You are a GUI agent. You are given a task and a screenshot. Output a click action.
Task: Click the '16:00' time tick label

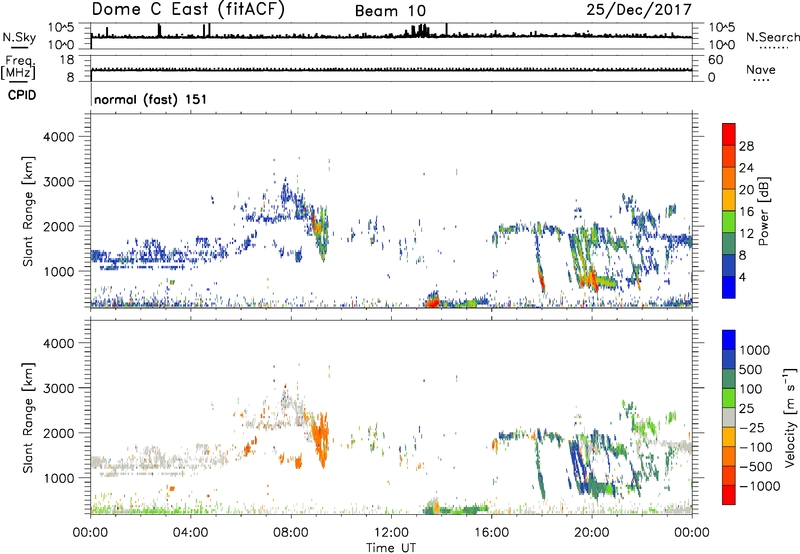pos(491,533)
